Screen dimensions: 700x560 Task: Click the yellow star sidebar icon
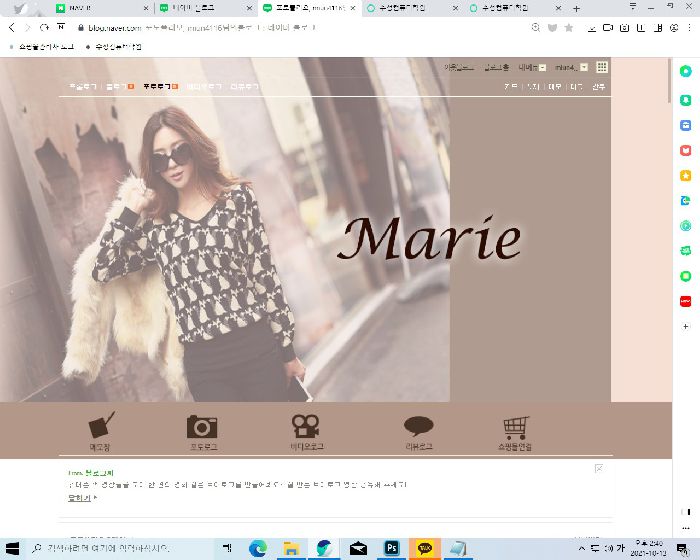686,175
